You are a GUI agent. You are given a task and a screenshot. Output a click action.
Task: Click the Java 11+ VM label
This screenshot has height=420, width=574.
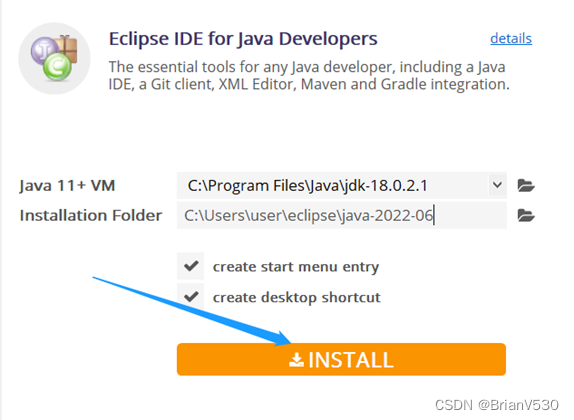(67, 186)
